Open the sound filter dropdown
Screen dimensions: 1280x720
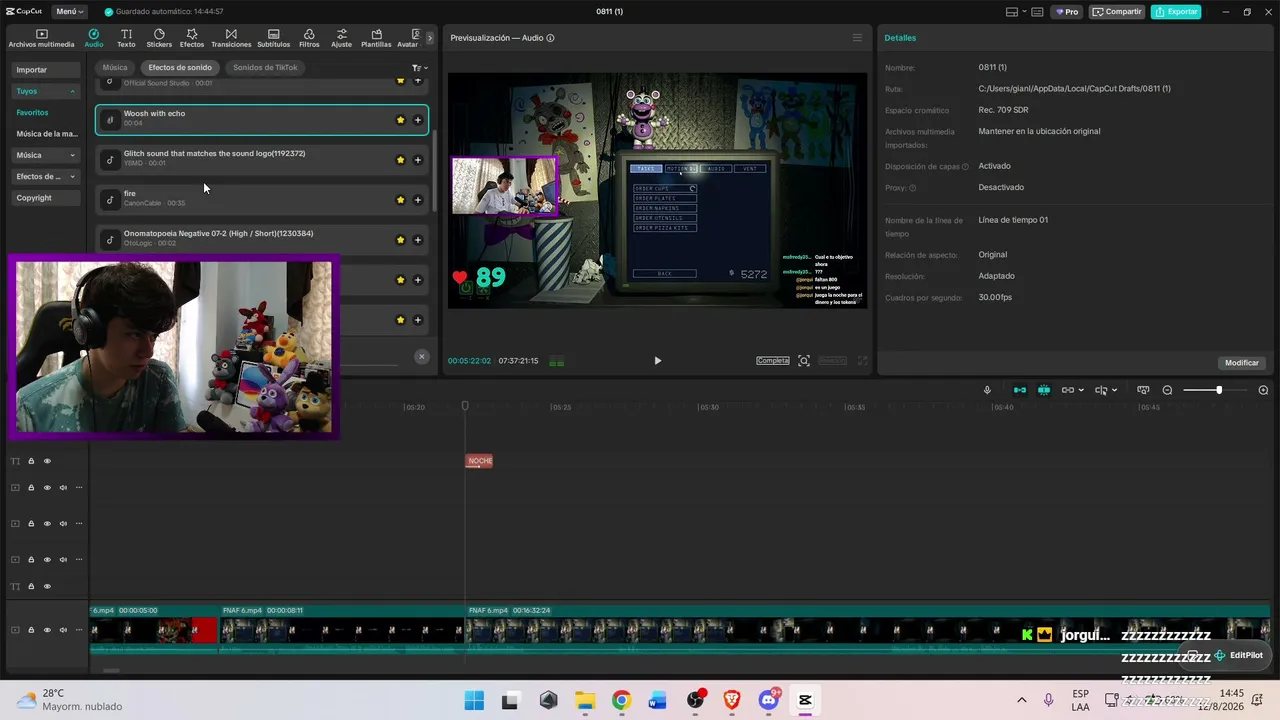(420, 68)
